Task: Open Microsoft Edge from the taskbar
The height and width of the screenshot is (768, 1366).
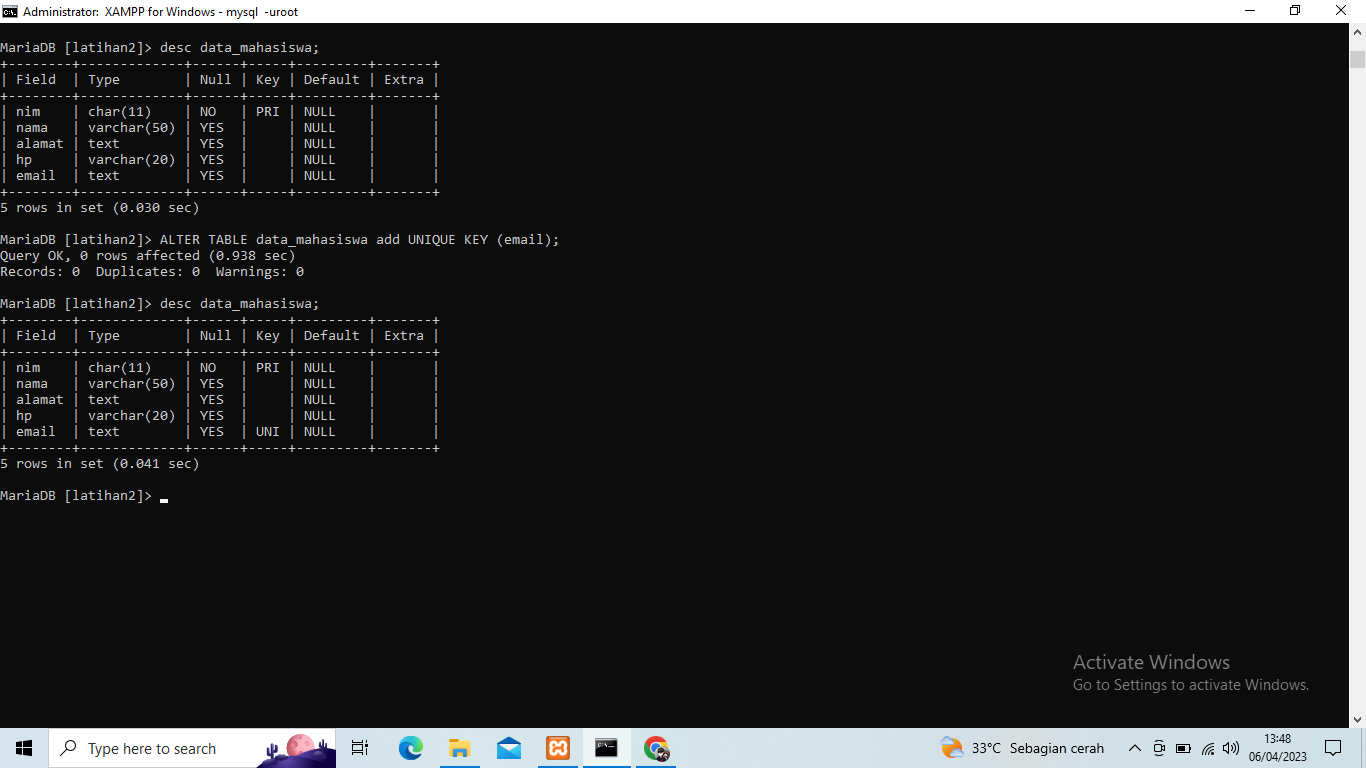Action: 411,748
